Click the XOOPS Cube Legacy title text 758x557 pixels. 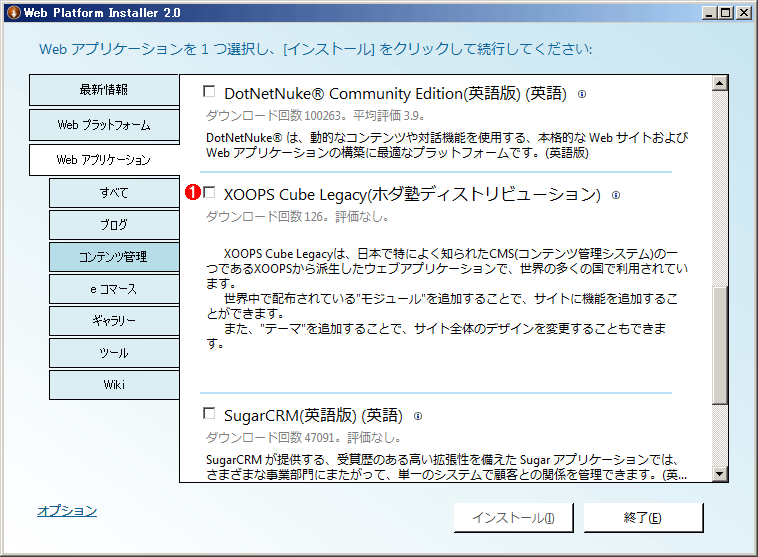[x=412, y=194]
